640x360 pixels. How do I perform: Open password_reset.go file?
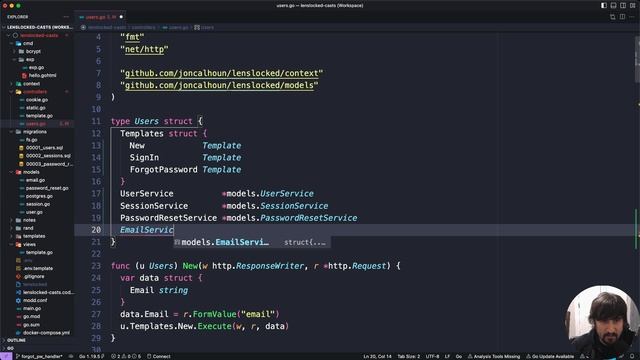pyautogui.click(x=47, y=188)
